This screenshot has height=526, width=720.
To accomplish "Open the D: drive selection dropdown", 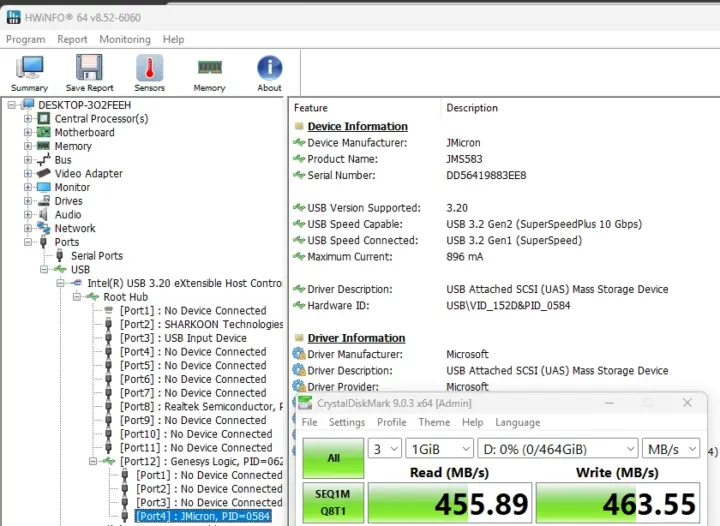I will (x=558, y=448).
